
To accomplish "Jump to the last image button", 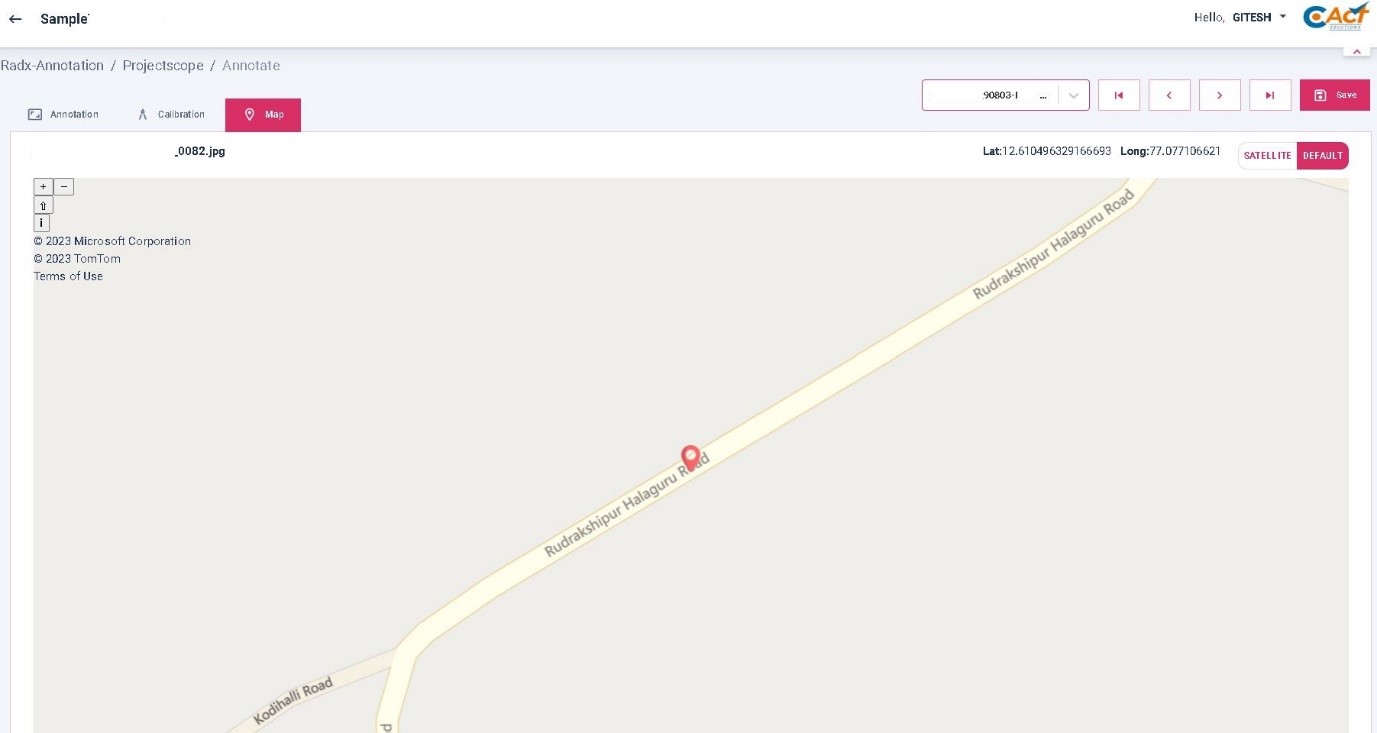I will pyautogui.click(x=1270, y=95).
